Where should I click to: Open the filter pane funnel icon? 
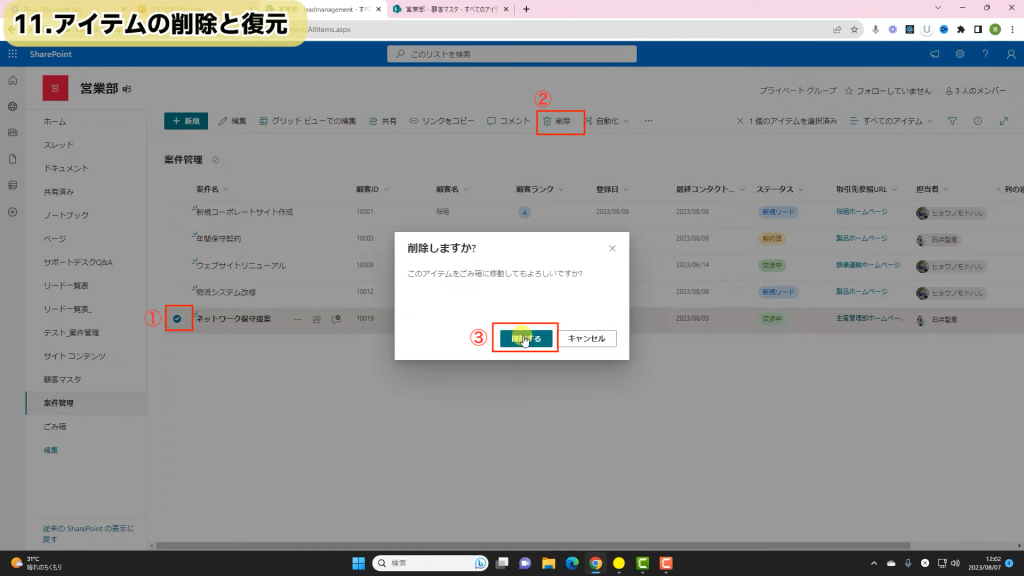point(952,121)
